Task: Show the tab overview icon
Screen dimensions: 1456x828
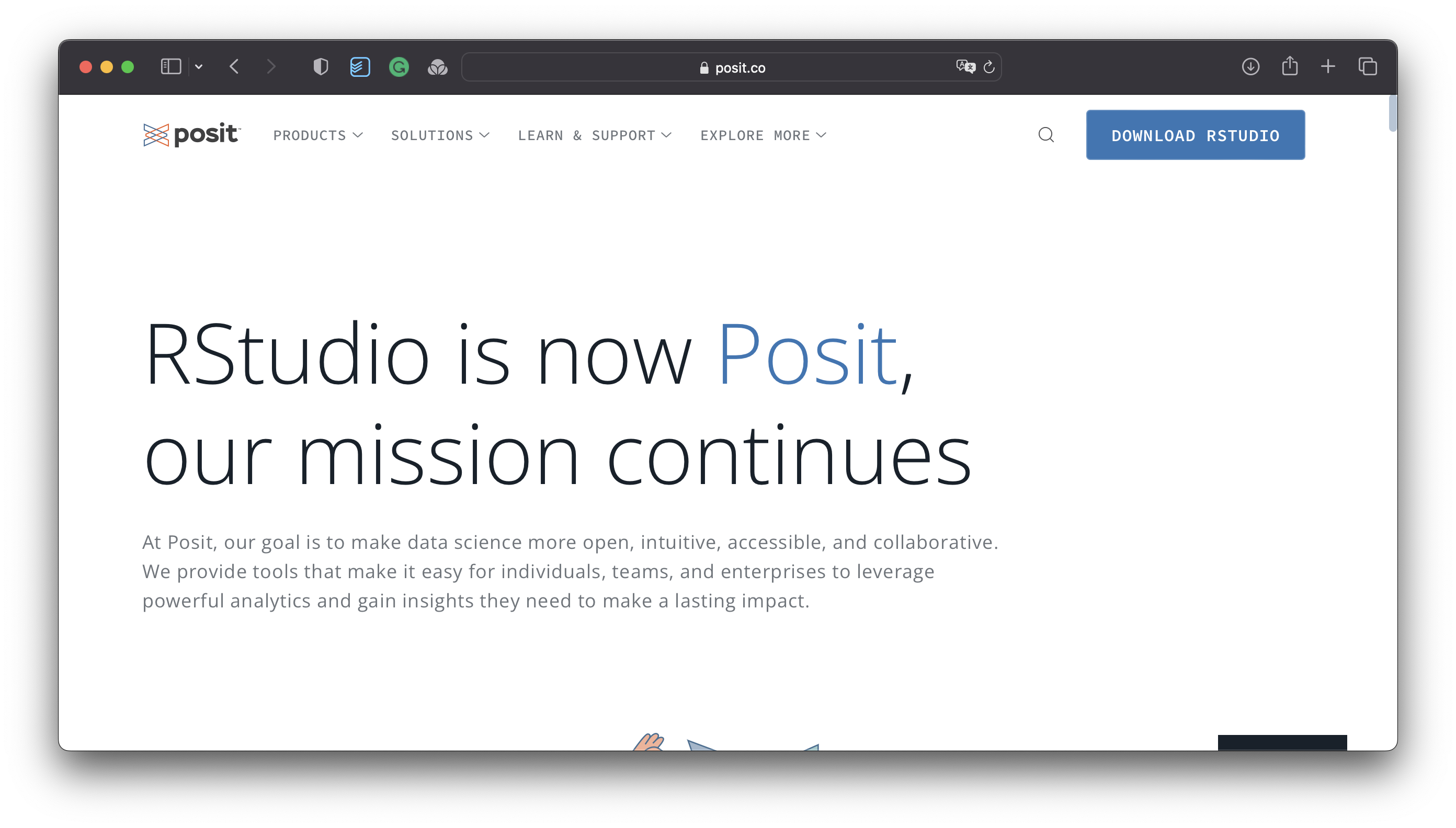Action: coord(1367,66)
